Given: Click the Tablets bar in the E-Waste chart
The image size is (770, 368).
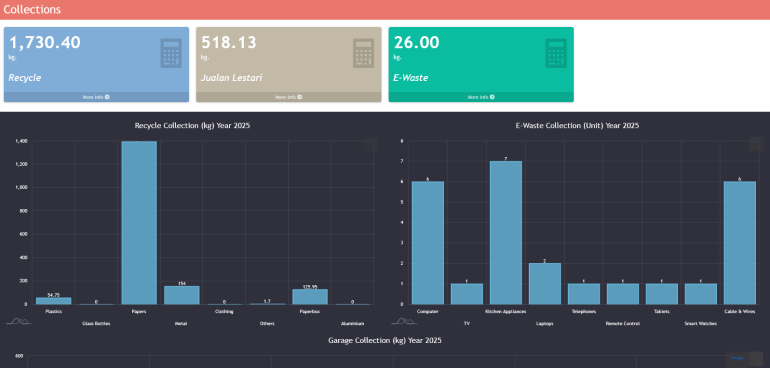Looking at the screenshot, I should [661, 294].
